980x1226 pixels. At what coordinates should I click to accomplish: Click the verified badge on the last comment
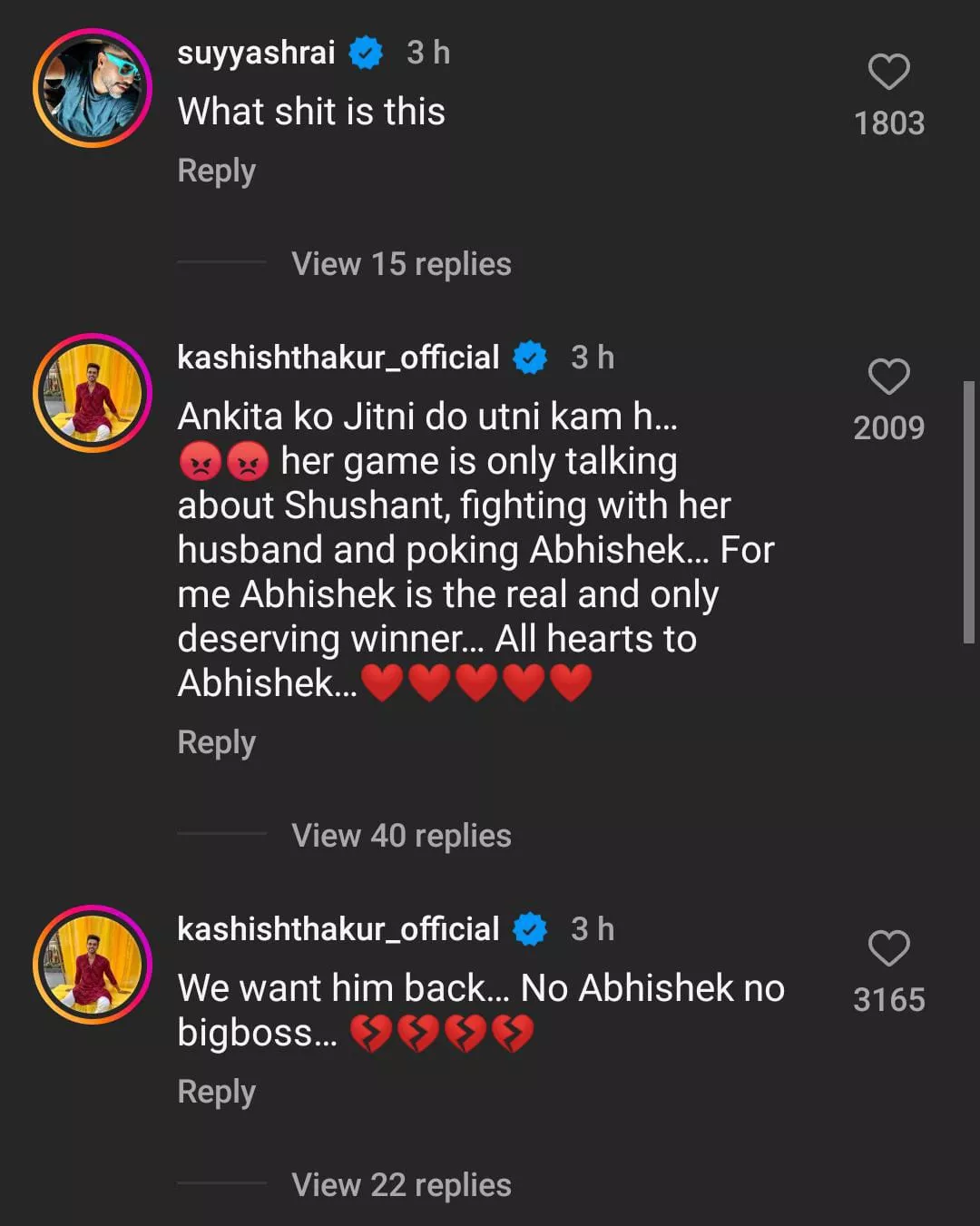(530, 930)
